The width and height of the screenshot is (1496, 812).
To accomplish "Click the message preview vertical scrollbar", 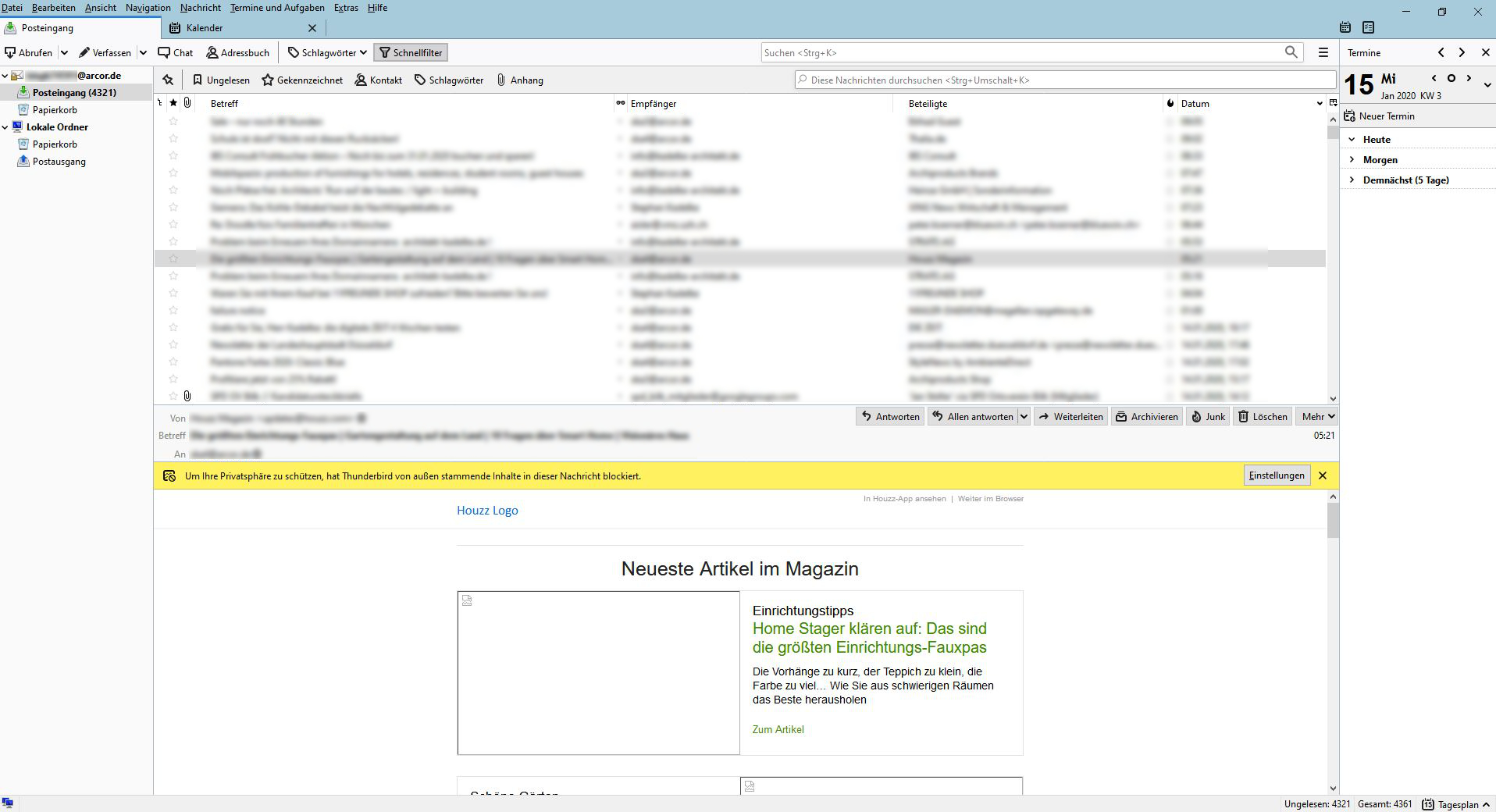I will 1333,643.
